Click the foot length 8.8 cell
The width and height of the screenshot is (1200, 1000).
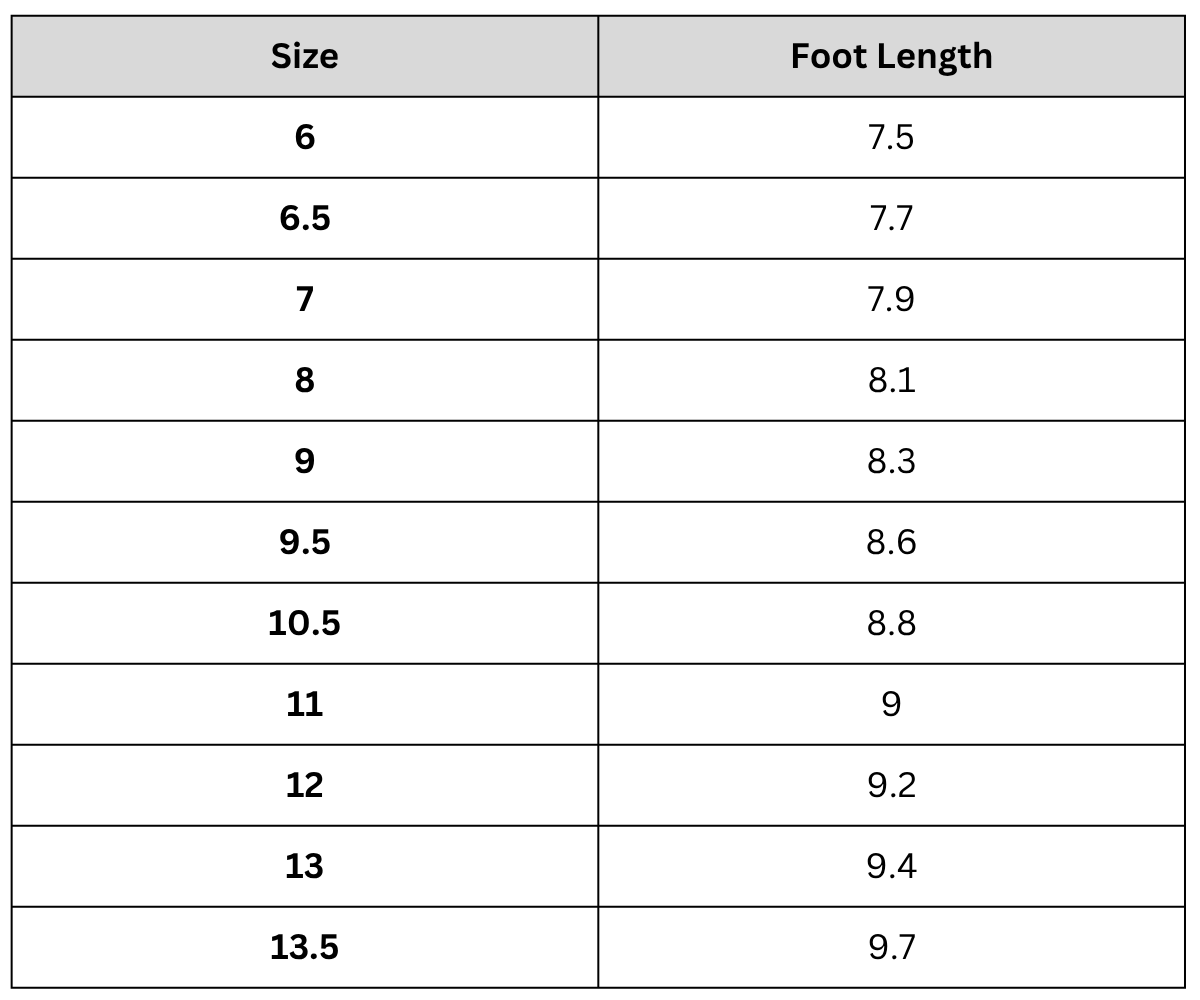(x=891, y=623)
